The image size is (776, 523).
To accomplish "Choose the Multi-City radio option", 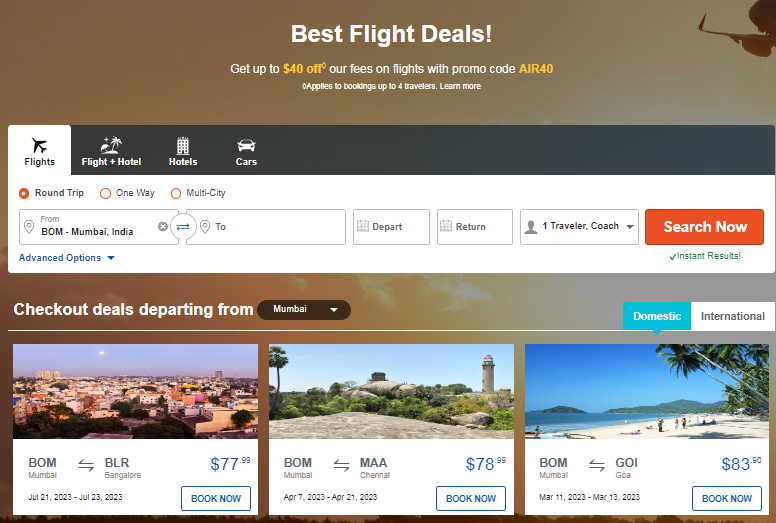I will [x=176, y=193].
